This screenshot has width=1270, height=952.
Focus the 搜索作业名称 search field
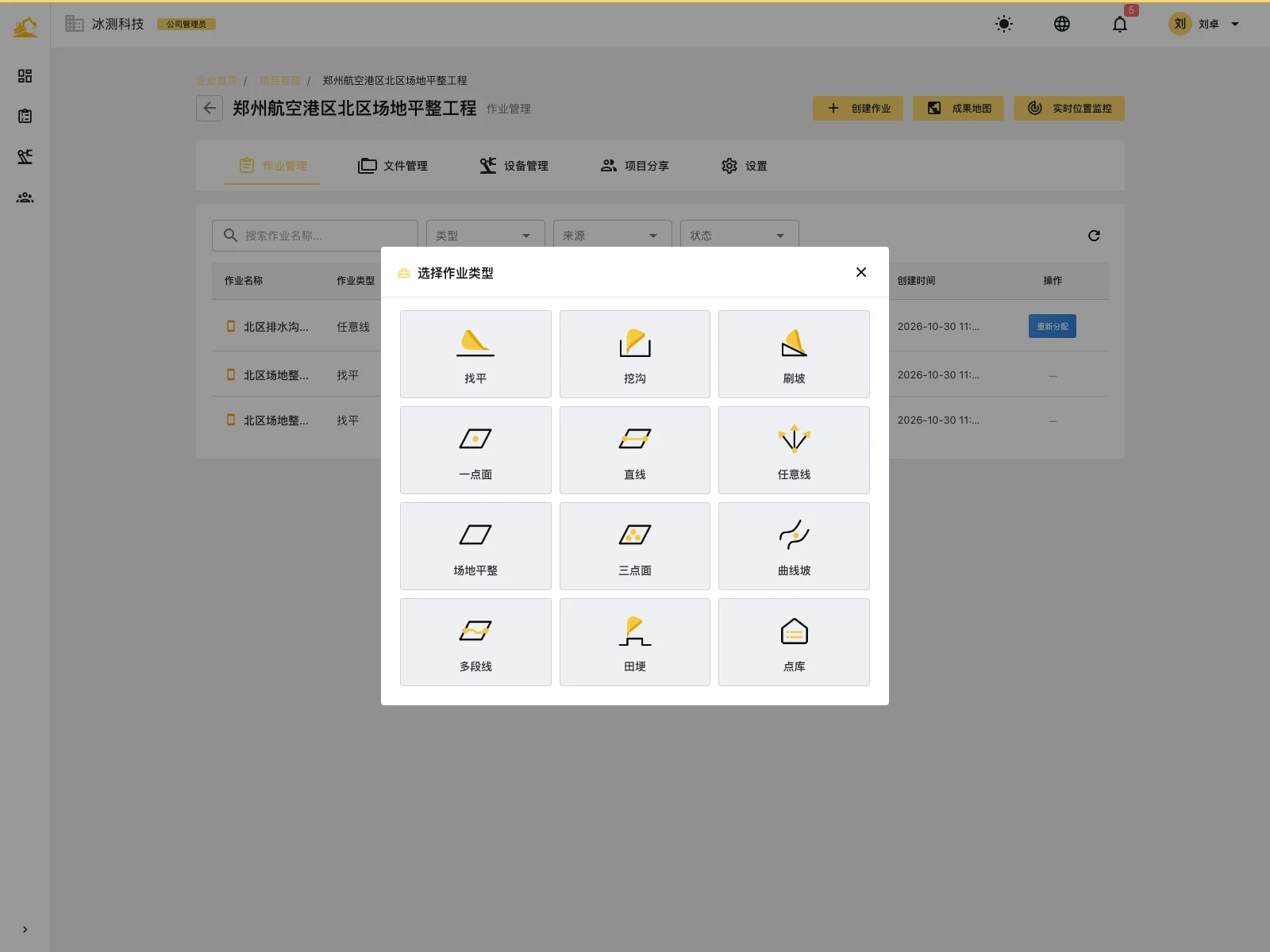coord(315,236)
